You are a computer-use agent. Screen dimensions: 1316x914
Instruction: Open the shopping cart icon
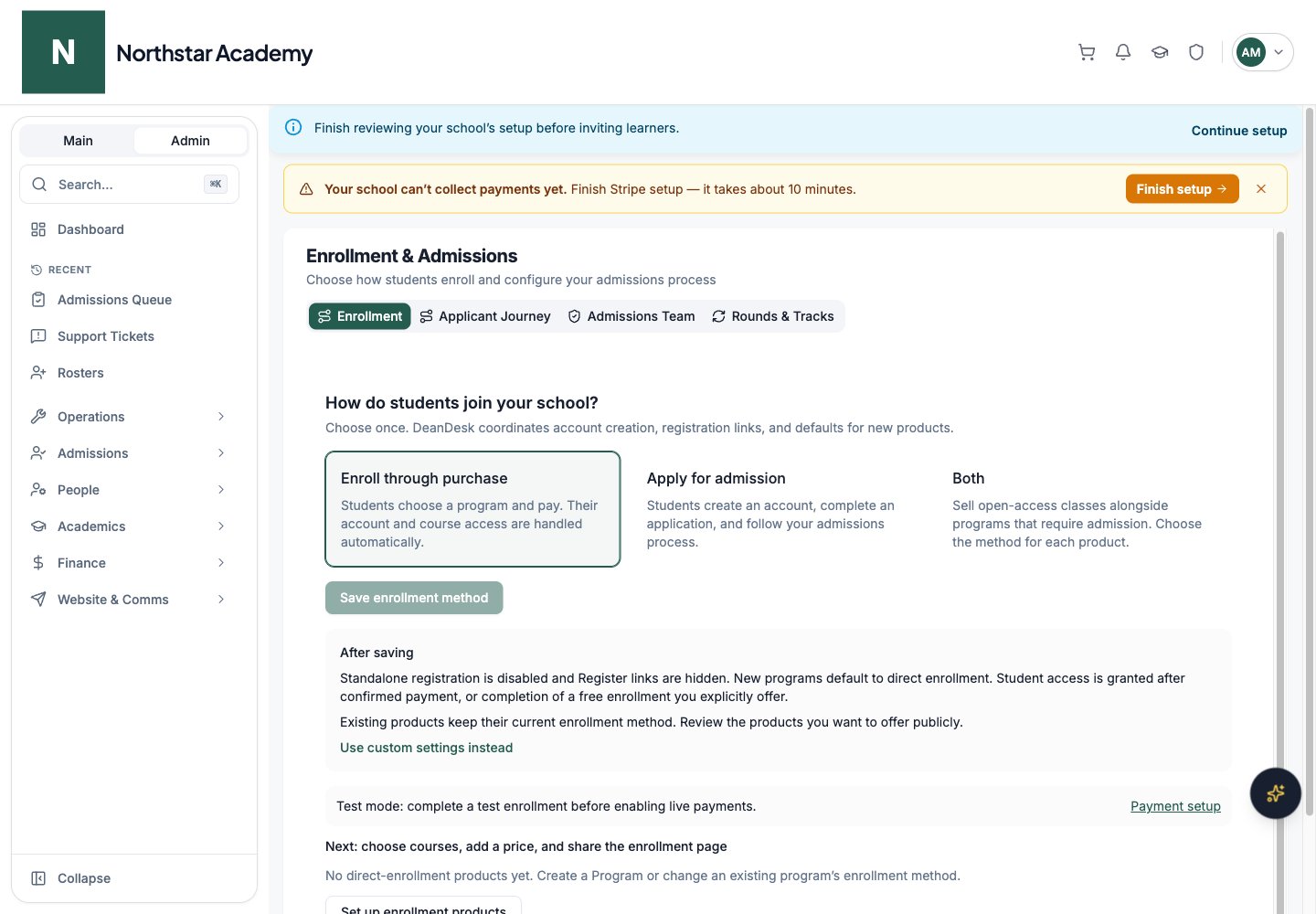click(x=1087, y=52)
